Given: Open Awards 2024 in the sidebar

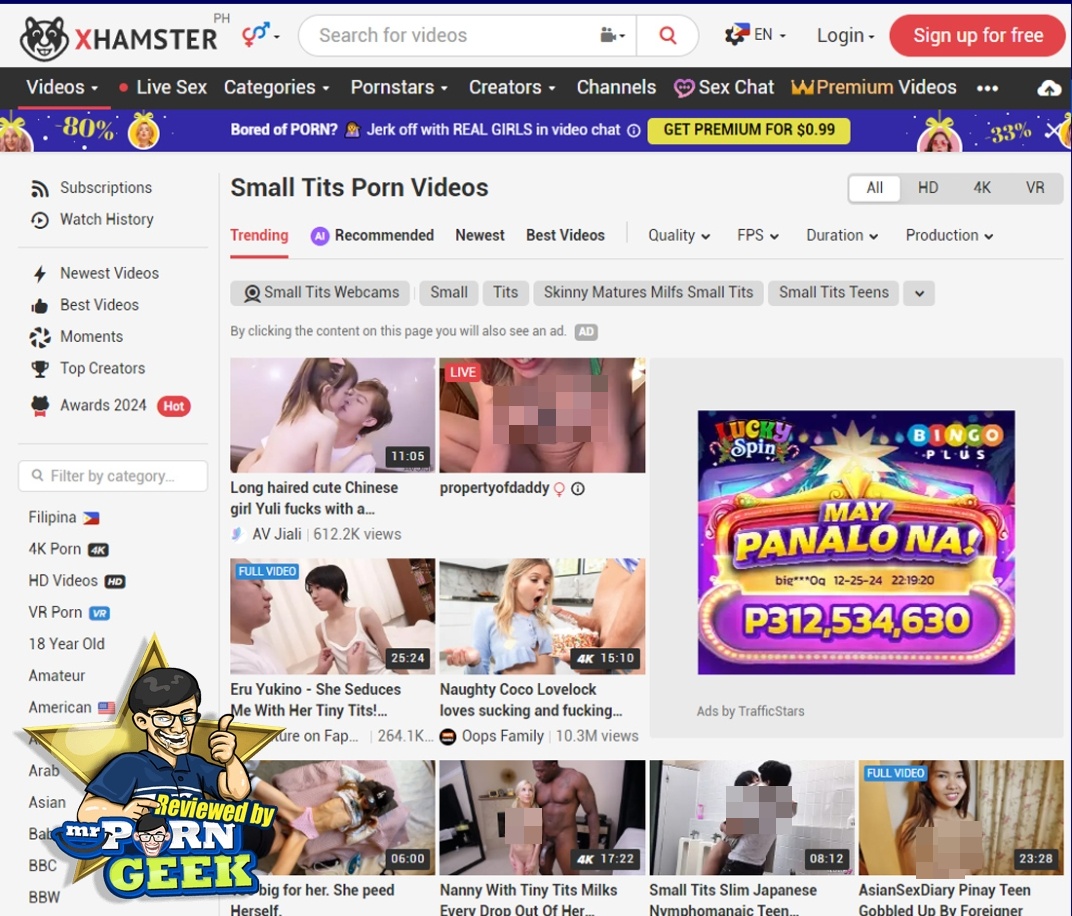Looking at the screenshot, I should 103,405.
